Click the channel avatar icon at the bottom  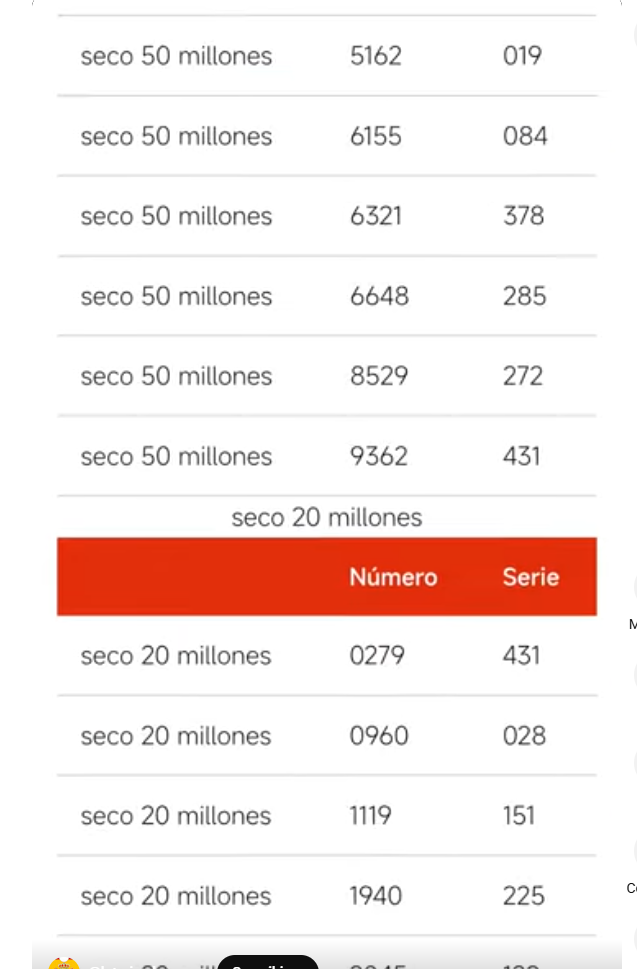click(64, 963)
